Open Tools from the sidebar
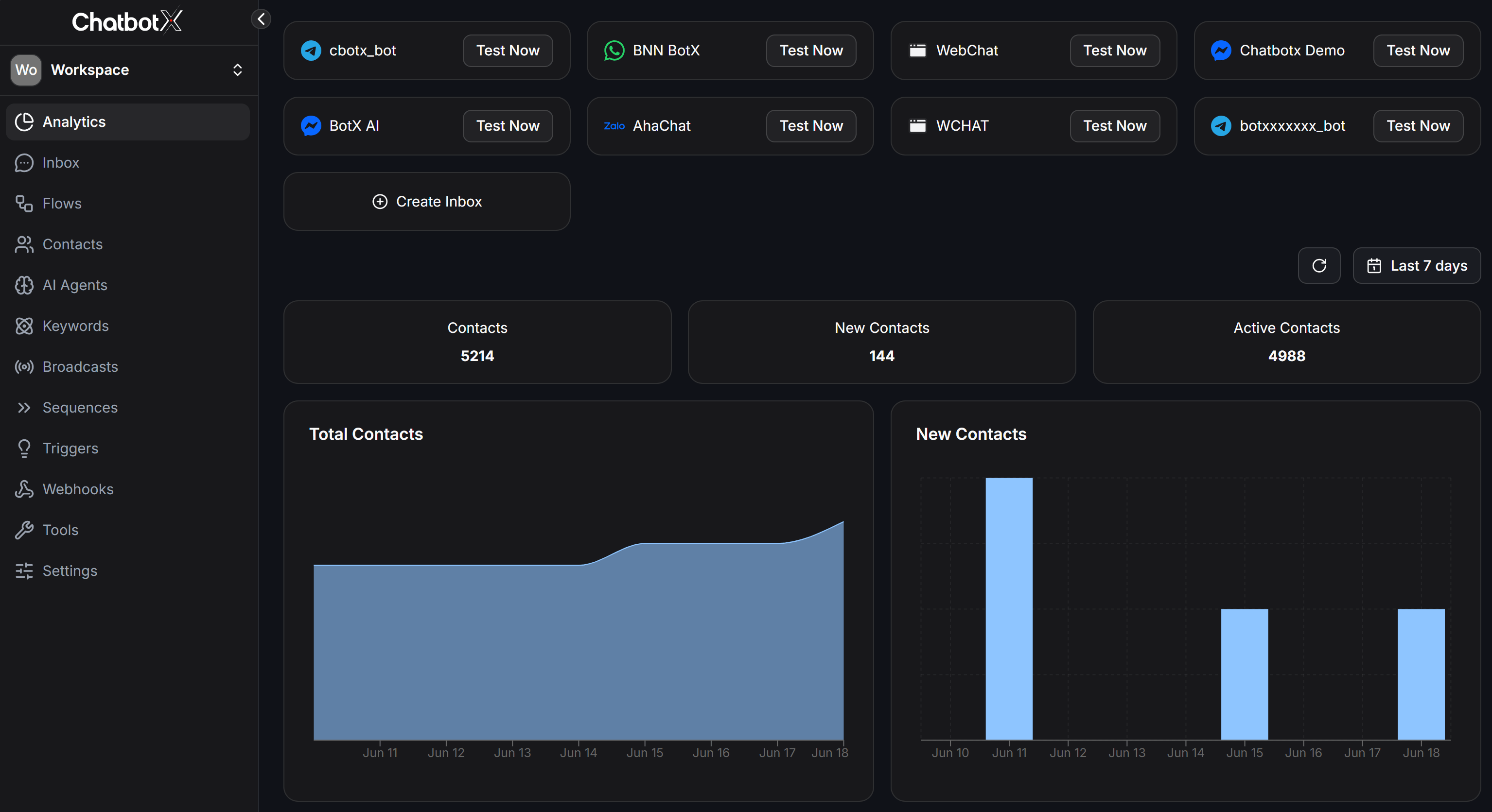Viewport: 1492px width, 812px height. click(128, 530)
